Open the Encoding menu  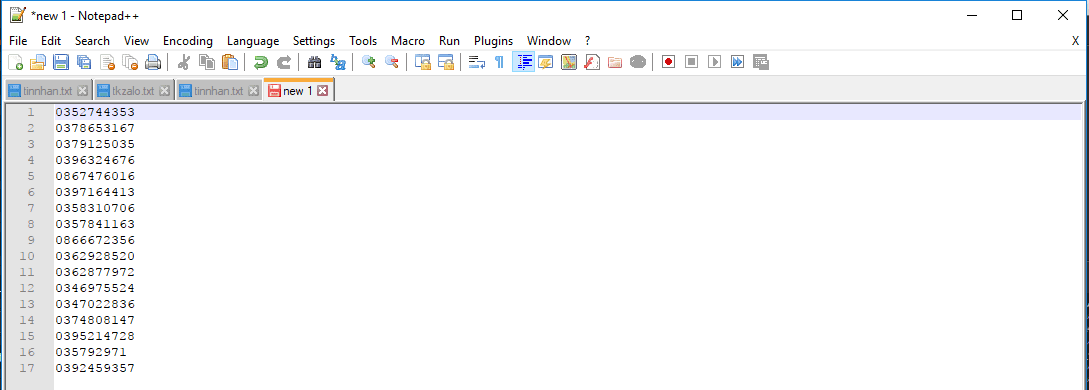pos(188,41)
